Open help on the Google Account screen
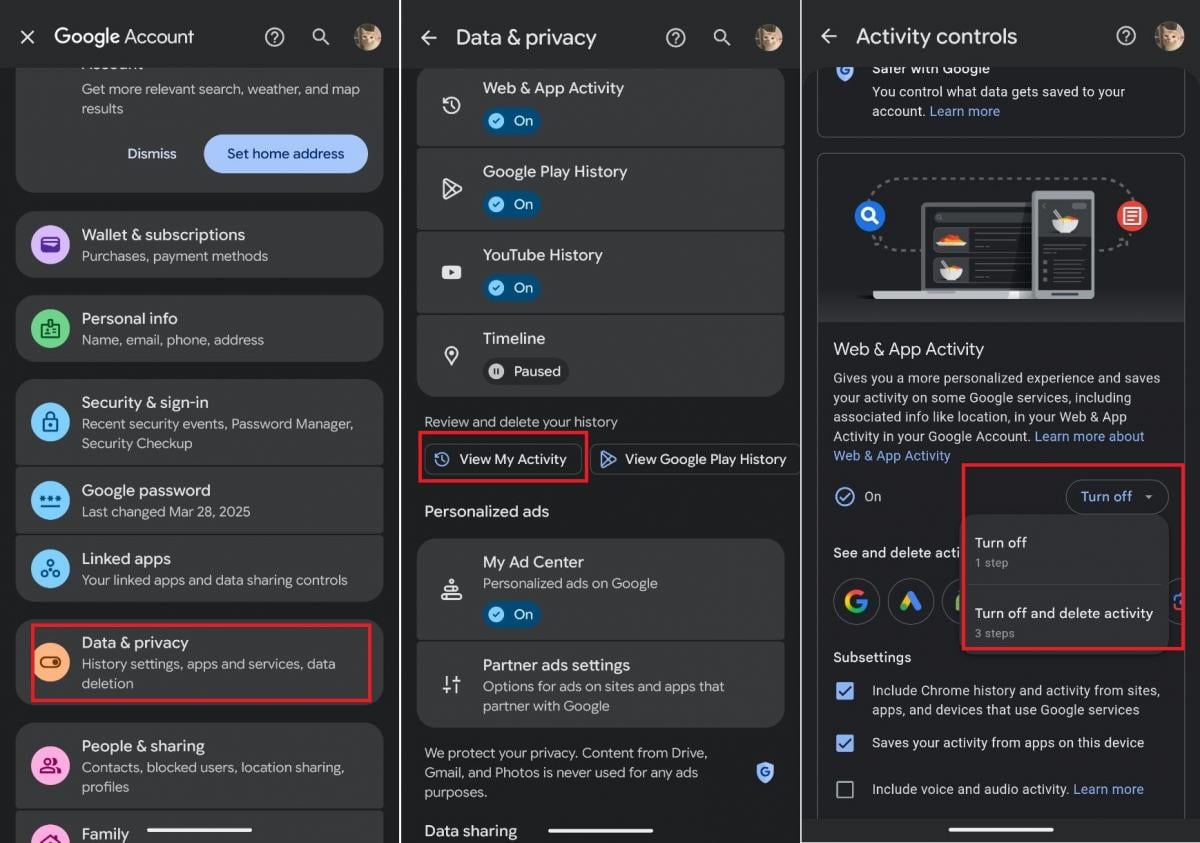The width and height of the screenshot is (1200, 843). [x=274, y=37]
